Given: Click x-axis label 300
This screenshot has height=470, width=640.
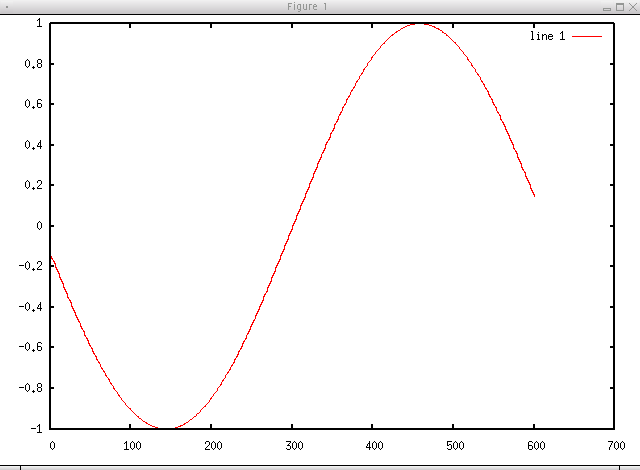Looking at the screenshot, I should pyautogui.click(x=294, y=446).
